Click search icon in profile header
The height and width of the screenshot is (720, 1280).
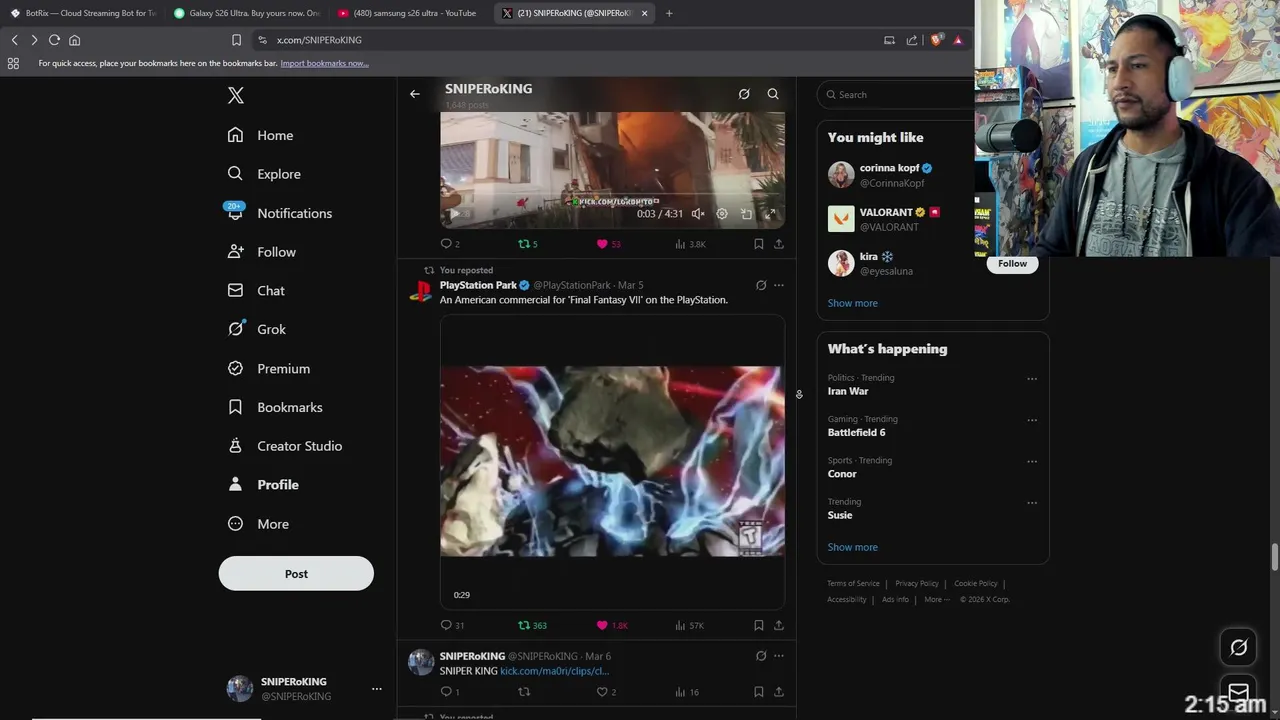pyautogui.click(x=773, y=94)
